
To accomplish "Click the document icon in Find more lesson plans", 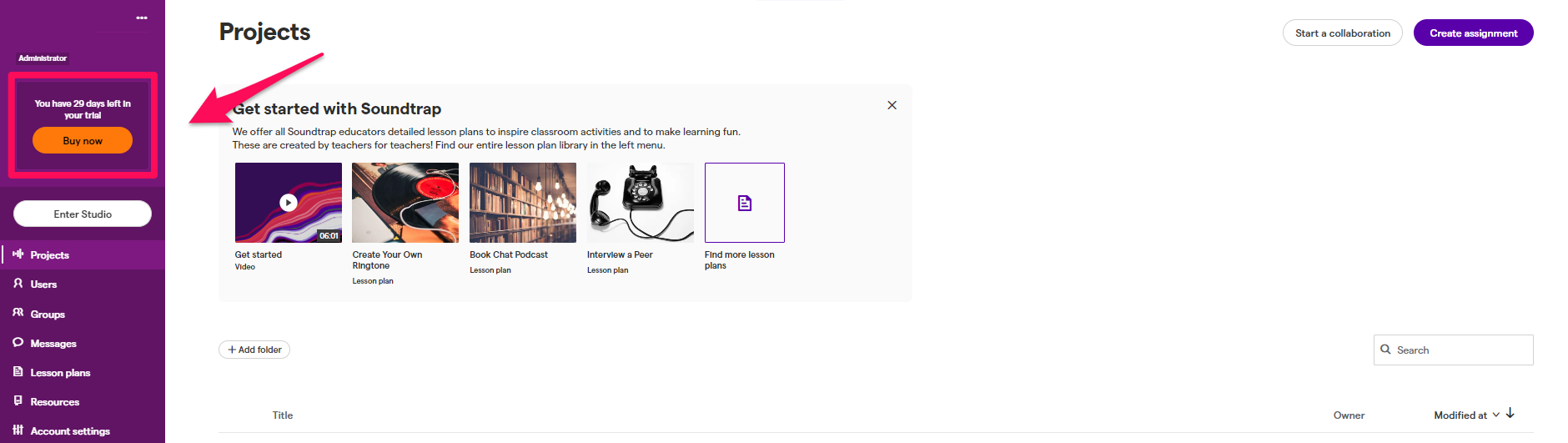I will coord(745,203).
